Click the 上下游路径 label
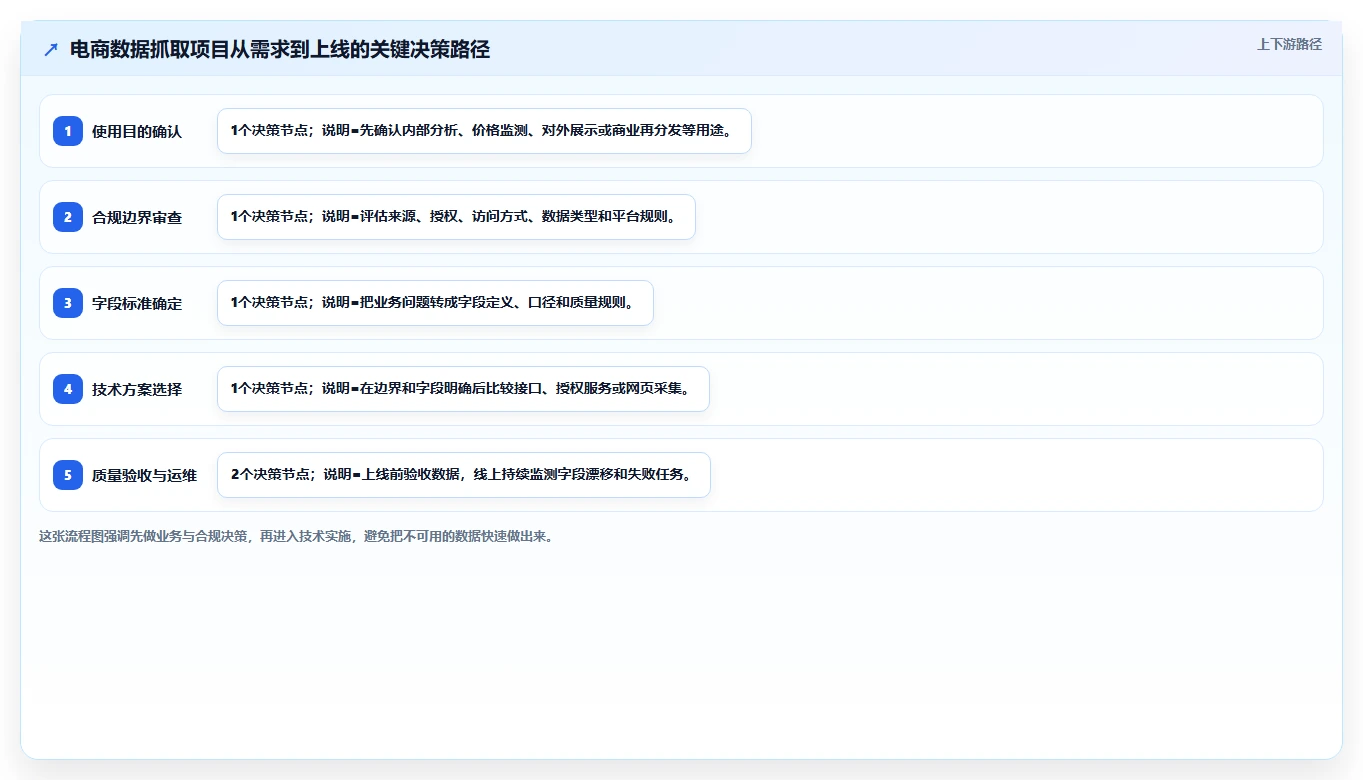Image resolution: width=1363 pixels, height=780 pixels. click(1289, 44)
